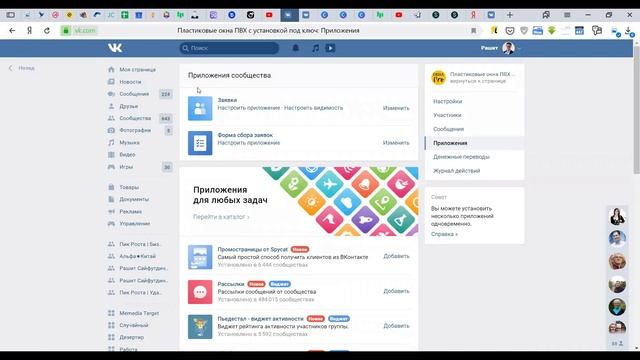Click the Промостраницы от Spycat icon
640x360 pixels.
click(x=200, y=257)
